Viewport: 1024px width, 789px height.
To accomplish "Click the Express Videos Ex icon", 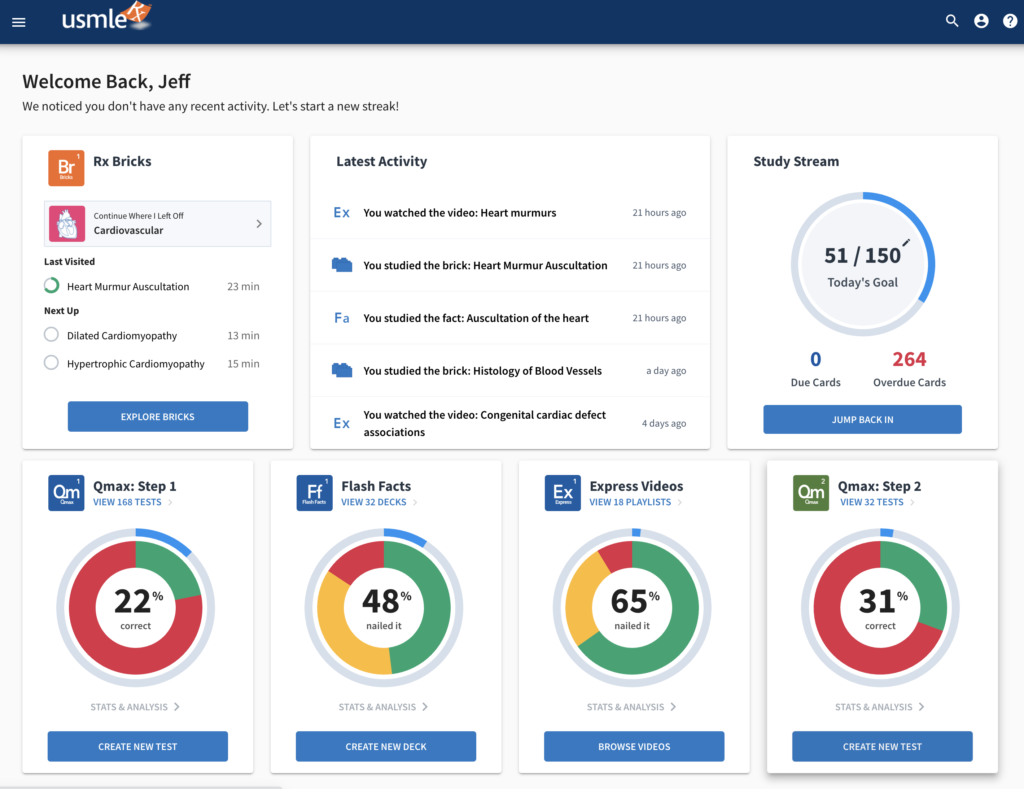I will [x=562, y=493].
